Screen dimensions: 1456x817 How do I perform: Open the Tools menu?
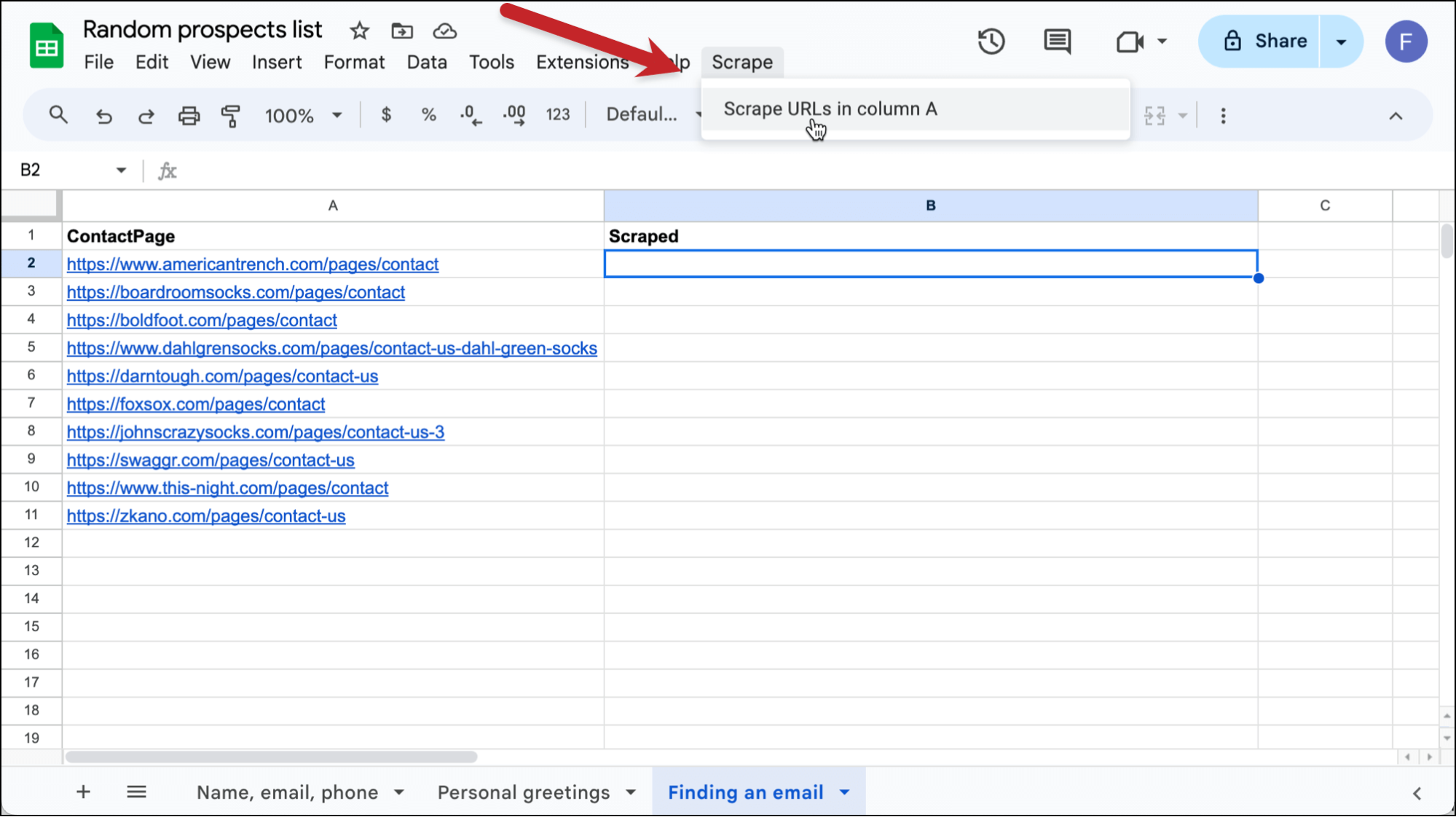click(492, 63)
